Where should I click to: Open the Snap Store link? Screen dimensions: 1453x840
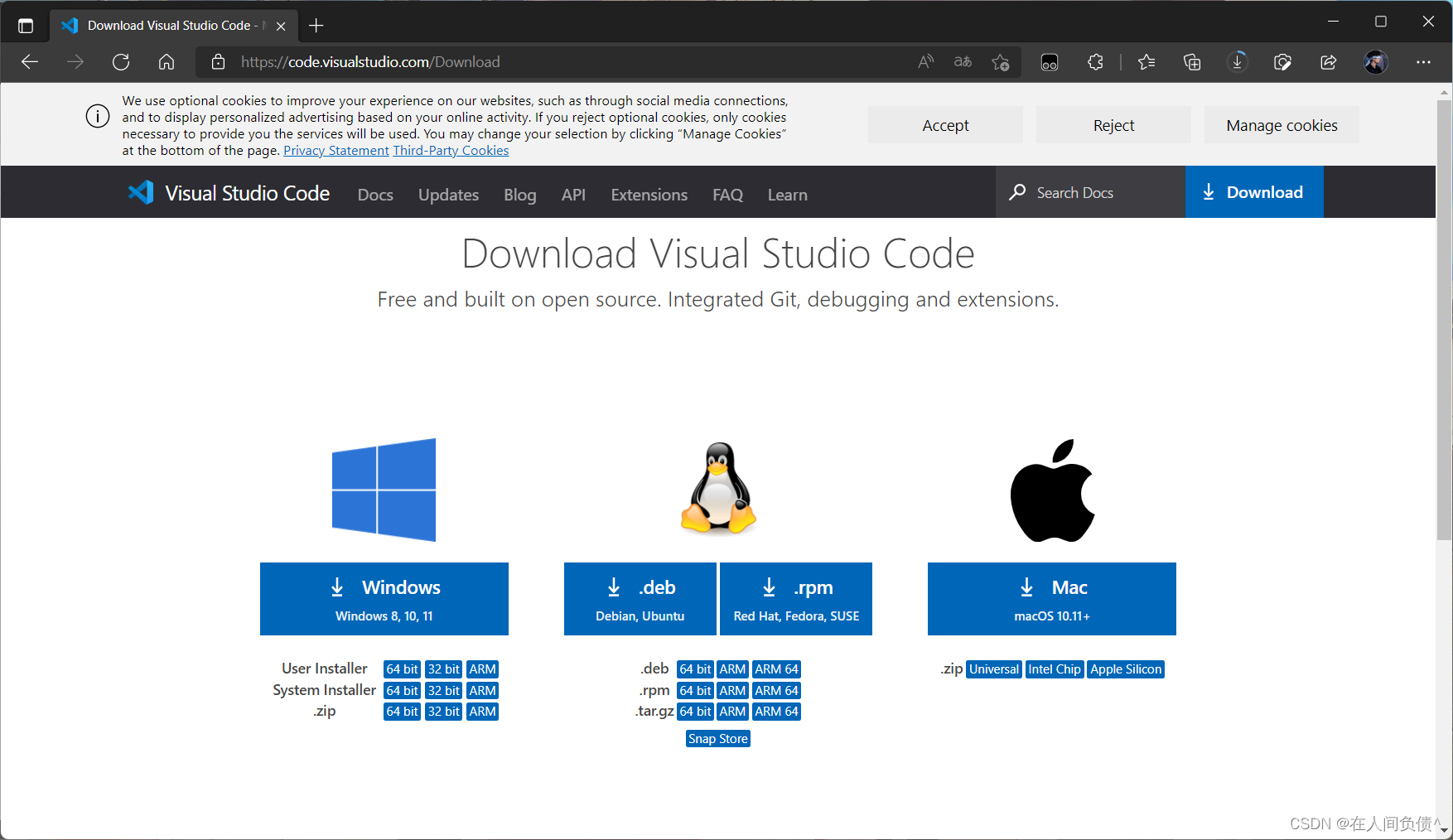click(718, 739)
